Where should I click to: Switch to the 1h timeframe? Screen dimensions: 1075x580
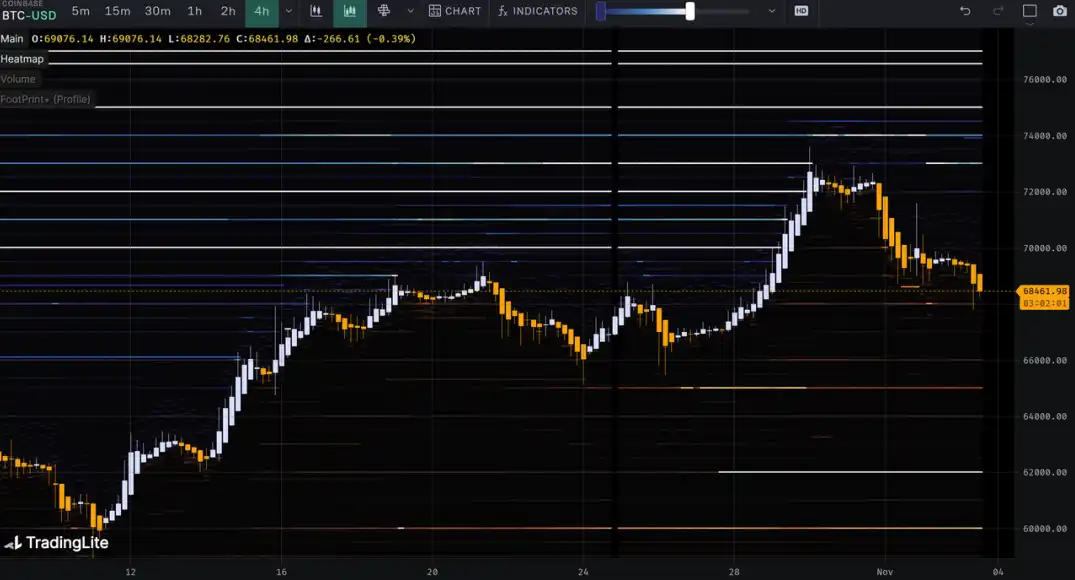pos(195,11)
